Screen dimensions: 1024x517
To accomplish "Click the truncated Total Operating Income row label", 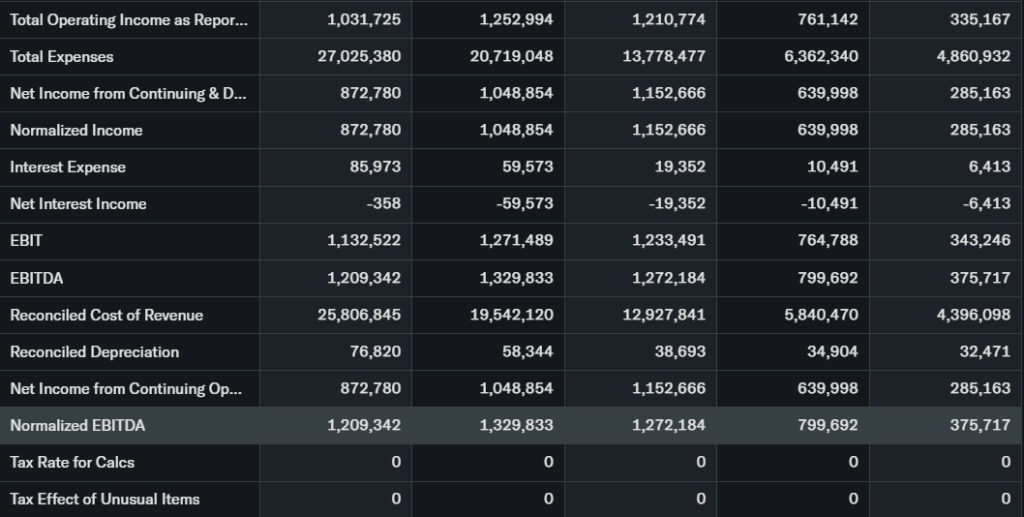I will click(125, 20).
